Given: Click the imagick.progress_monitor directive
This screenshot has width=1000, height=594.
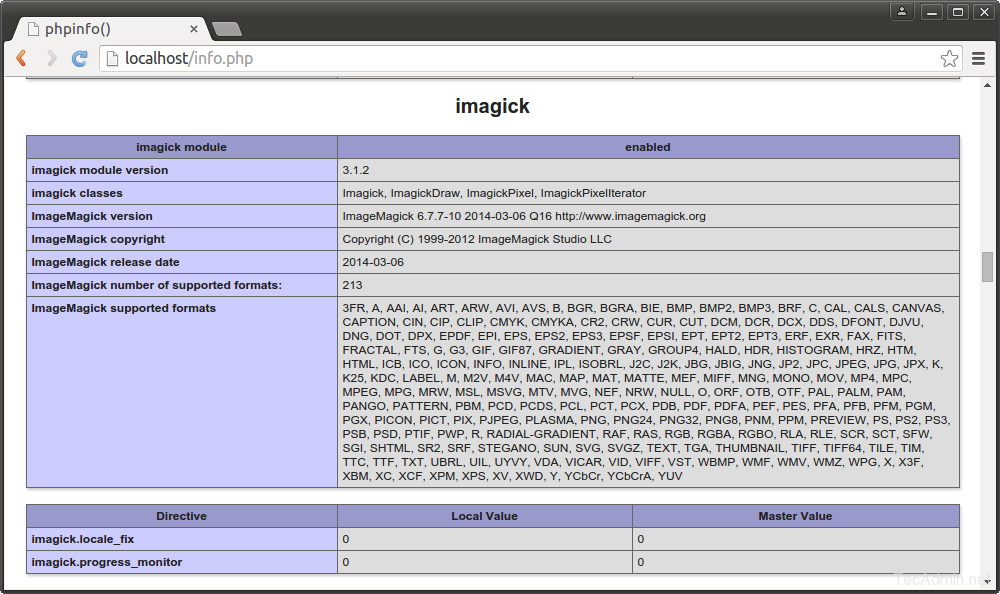Looking at the screenshot, I should (x=107, y=562).
